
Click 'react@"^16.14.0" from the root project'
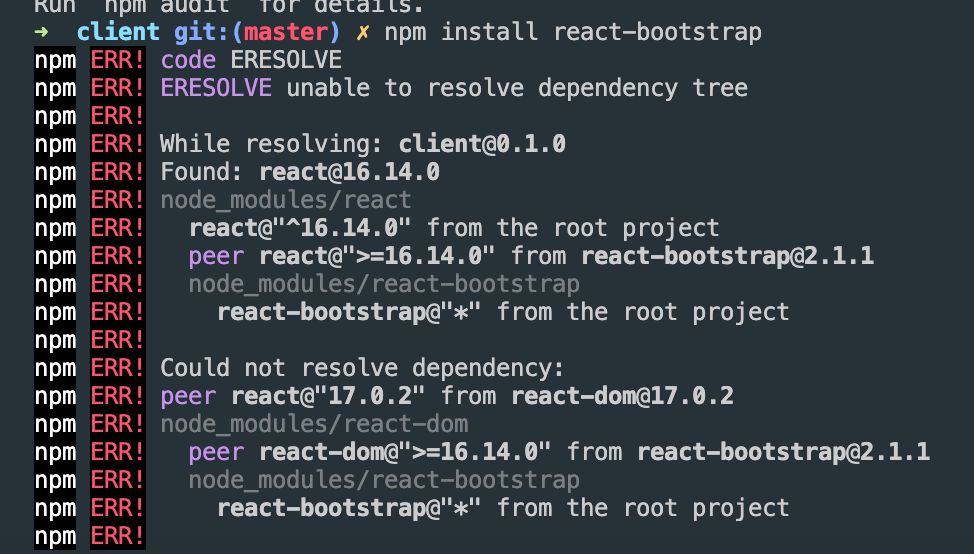click(x=454, y=228)
